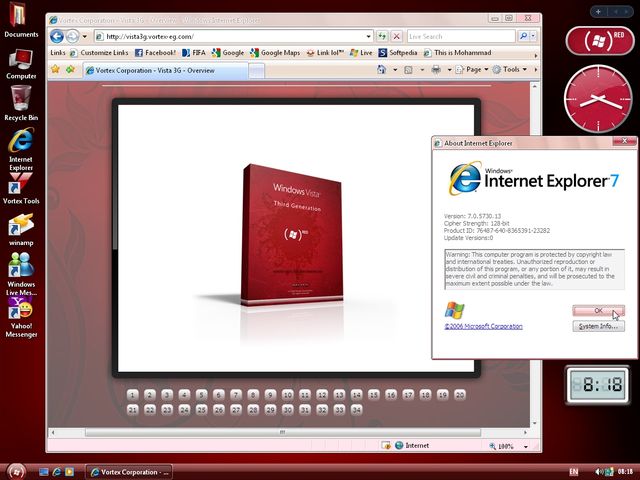
Task: Click the Vortex Corporation taskbar button
Action: tap(129, 472)
